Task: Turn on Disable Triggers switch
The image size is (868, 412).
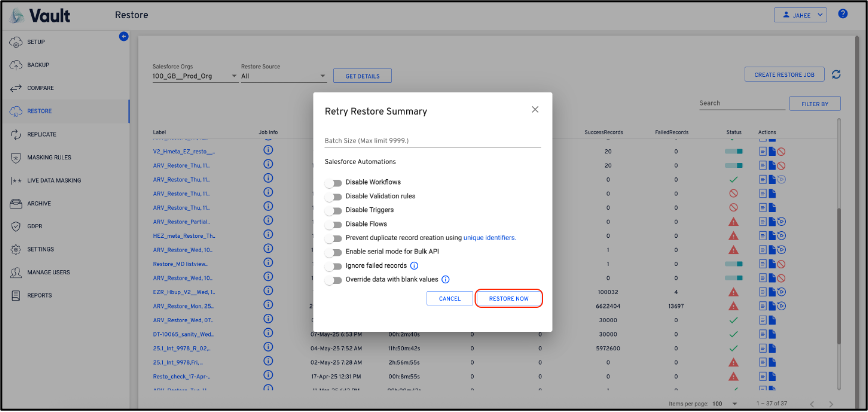Action: 333,210
